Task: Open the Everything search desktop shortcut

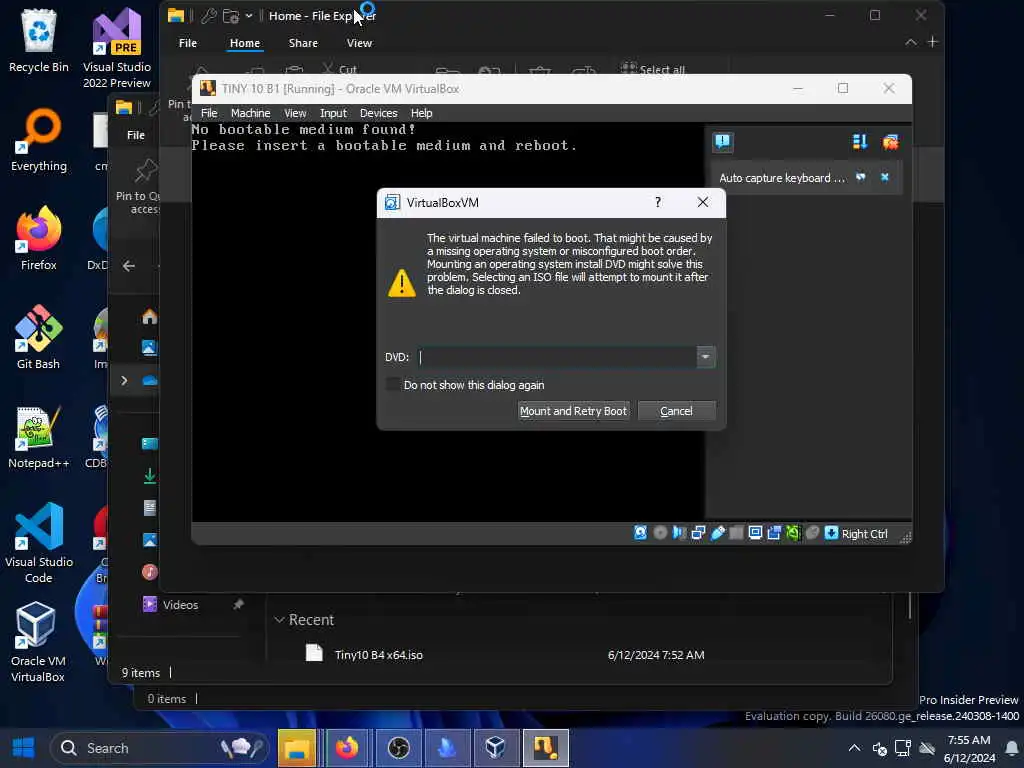Action: click(x=39, y=140)
